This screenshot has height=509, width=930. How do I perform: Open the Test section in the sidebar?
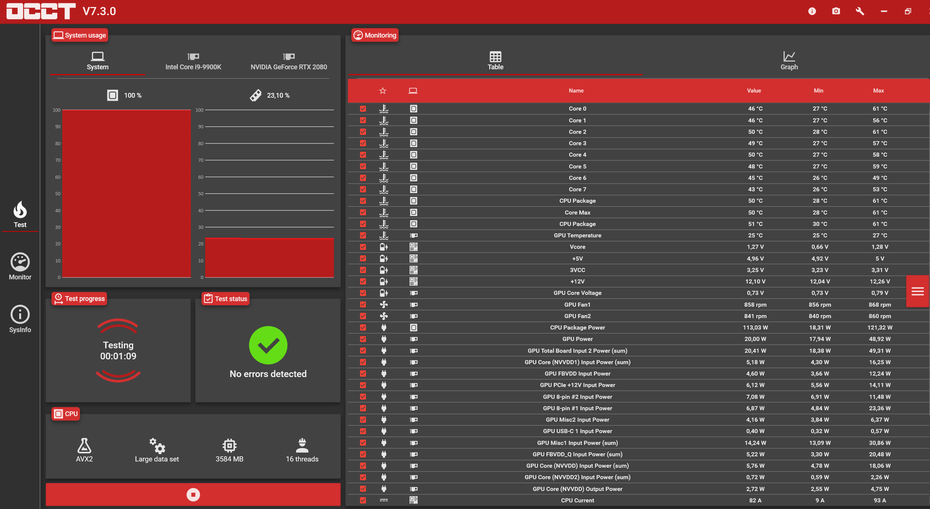coord(20,215)
